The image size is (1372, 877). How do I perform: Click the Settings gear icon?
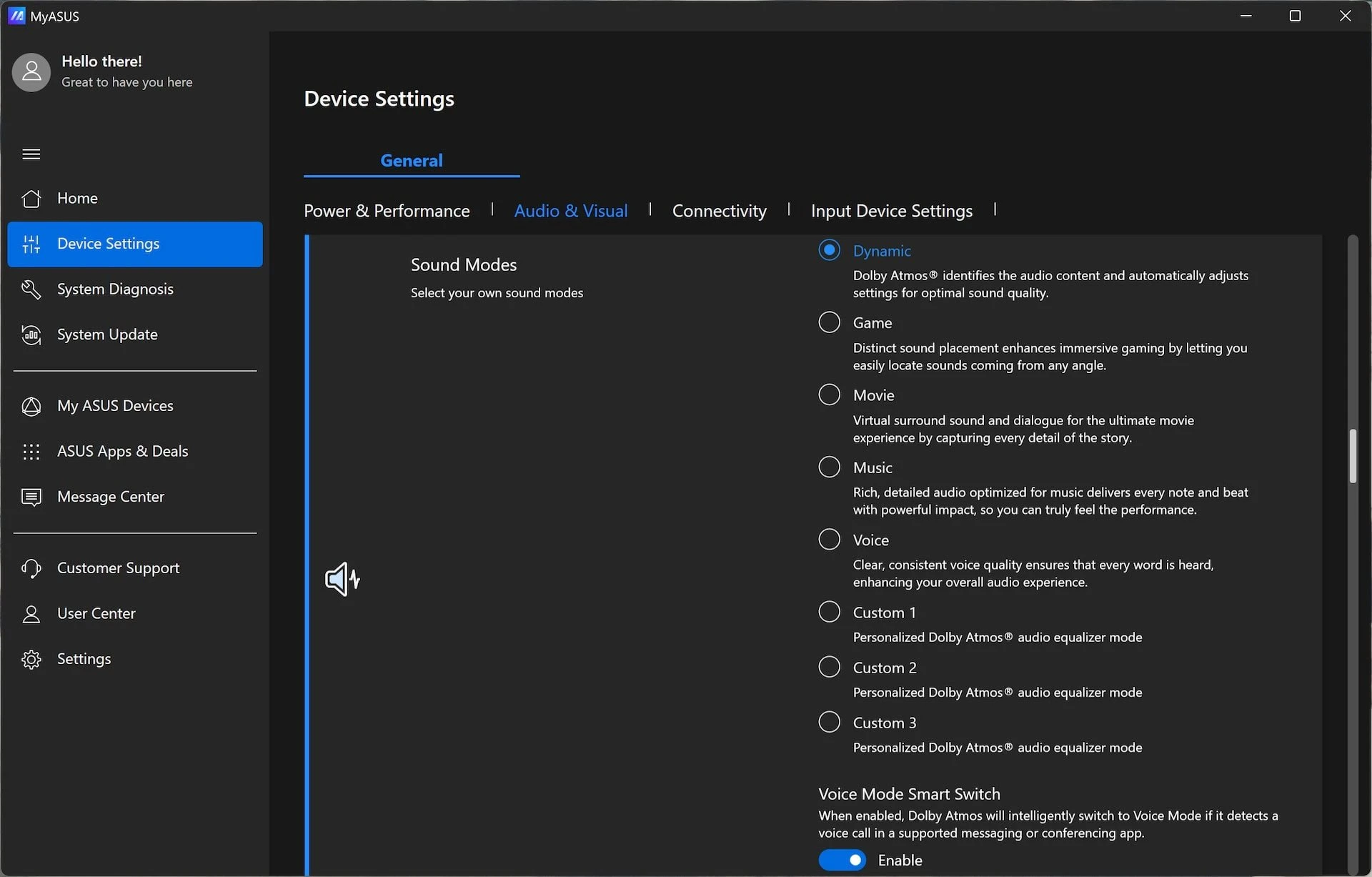(31, 659)
